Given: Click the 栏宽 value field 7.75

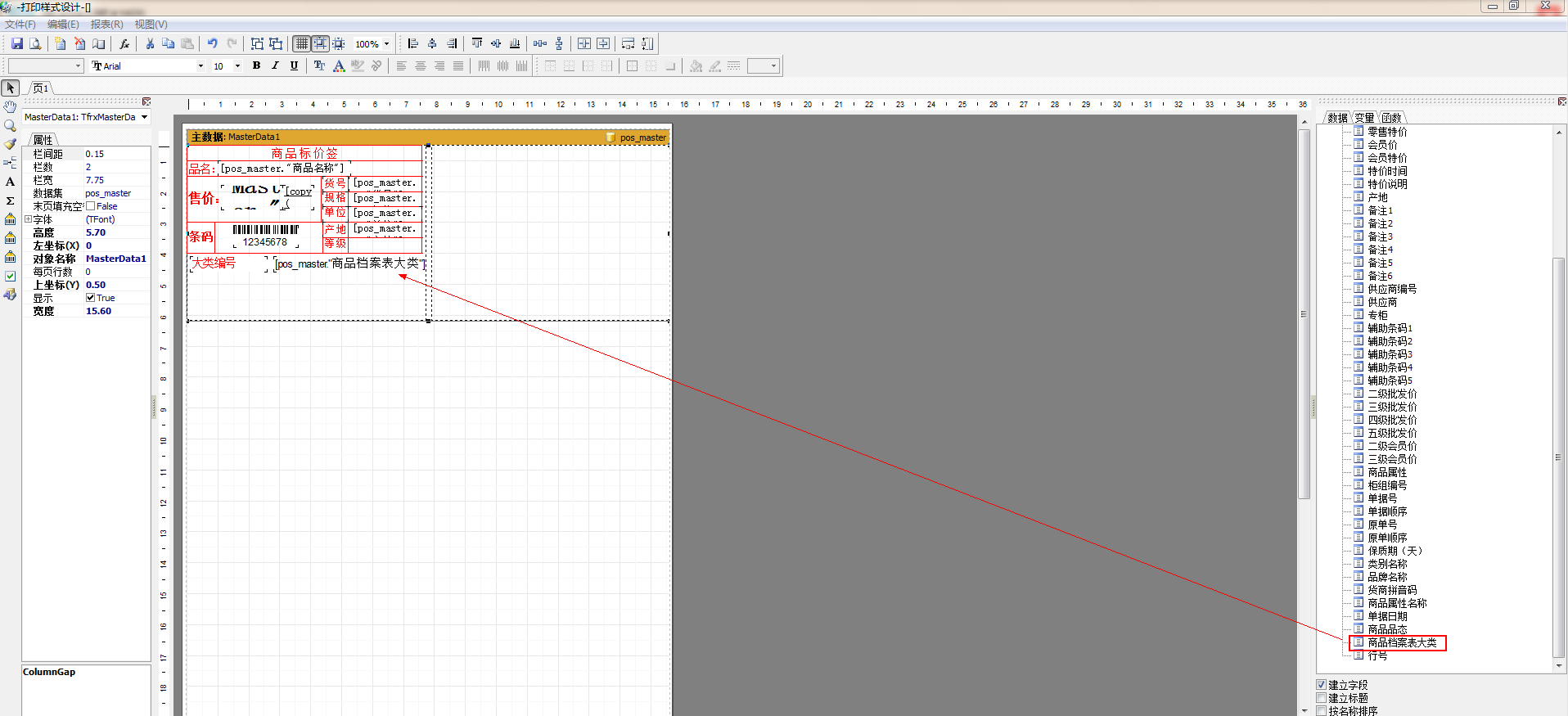Looking at the screenshot, I should click(116, 180).
